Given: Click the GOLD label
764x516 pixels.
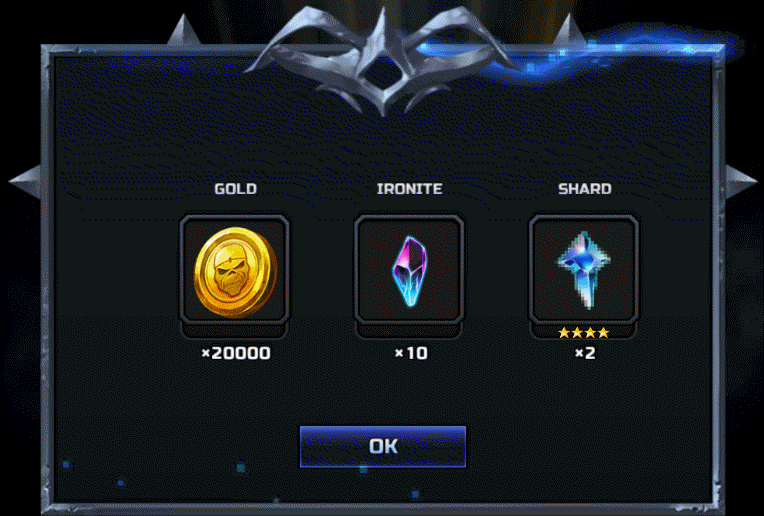Looking at the screenshot, I should pos(236,189).
